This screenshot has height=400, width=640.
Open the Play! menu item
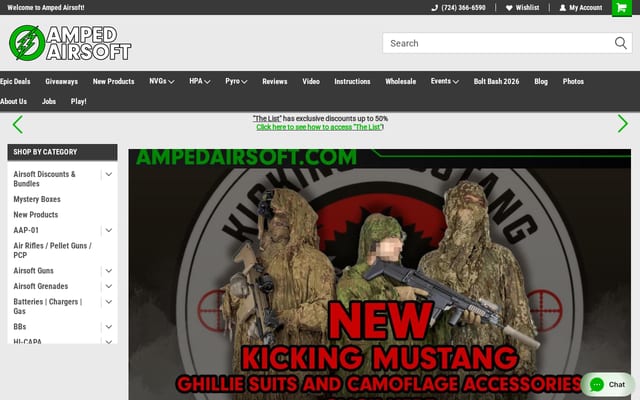[78, 101]
